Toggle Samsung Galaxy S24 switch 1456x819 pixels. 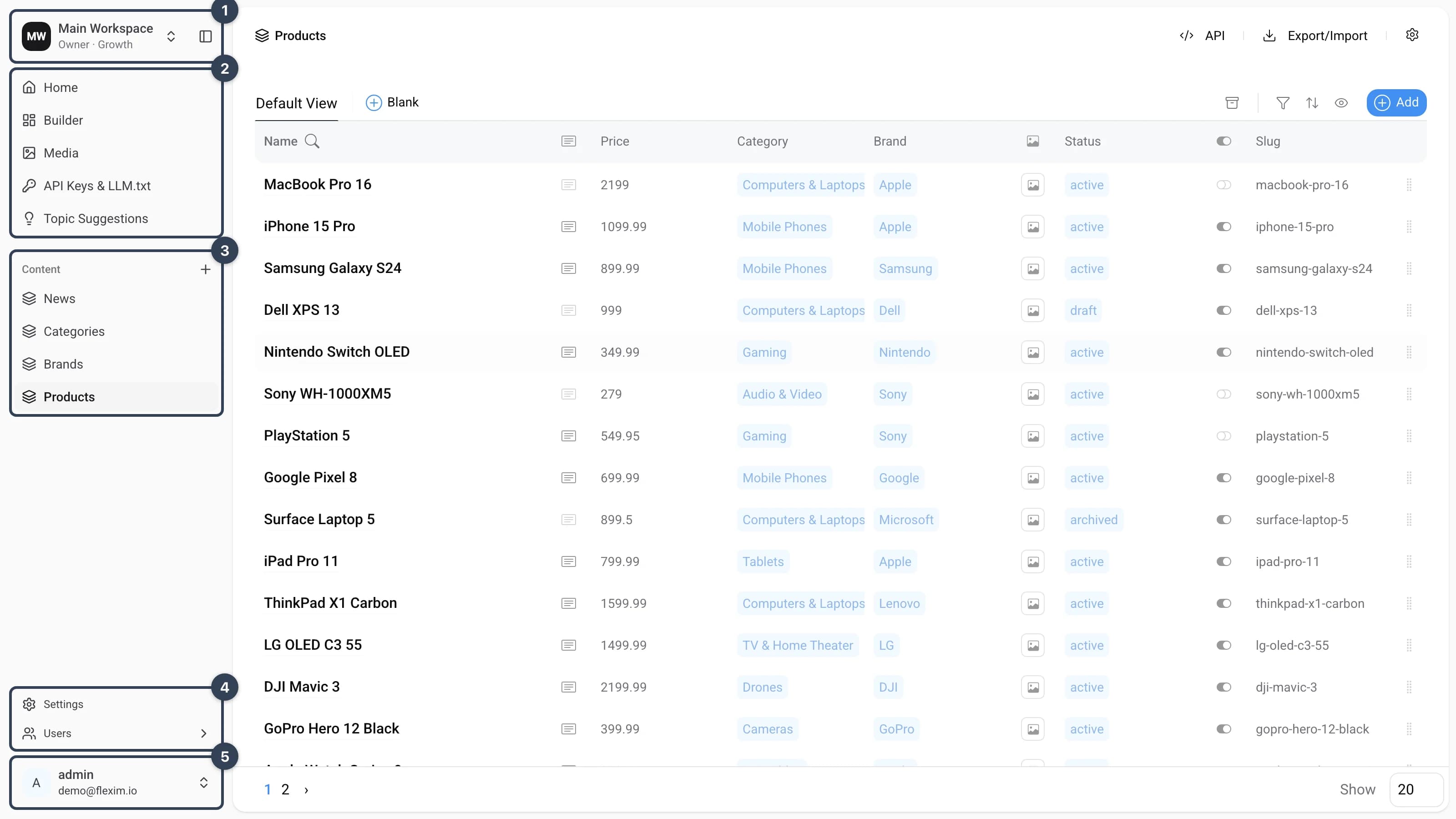coord(1223,268)
